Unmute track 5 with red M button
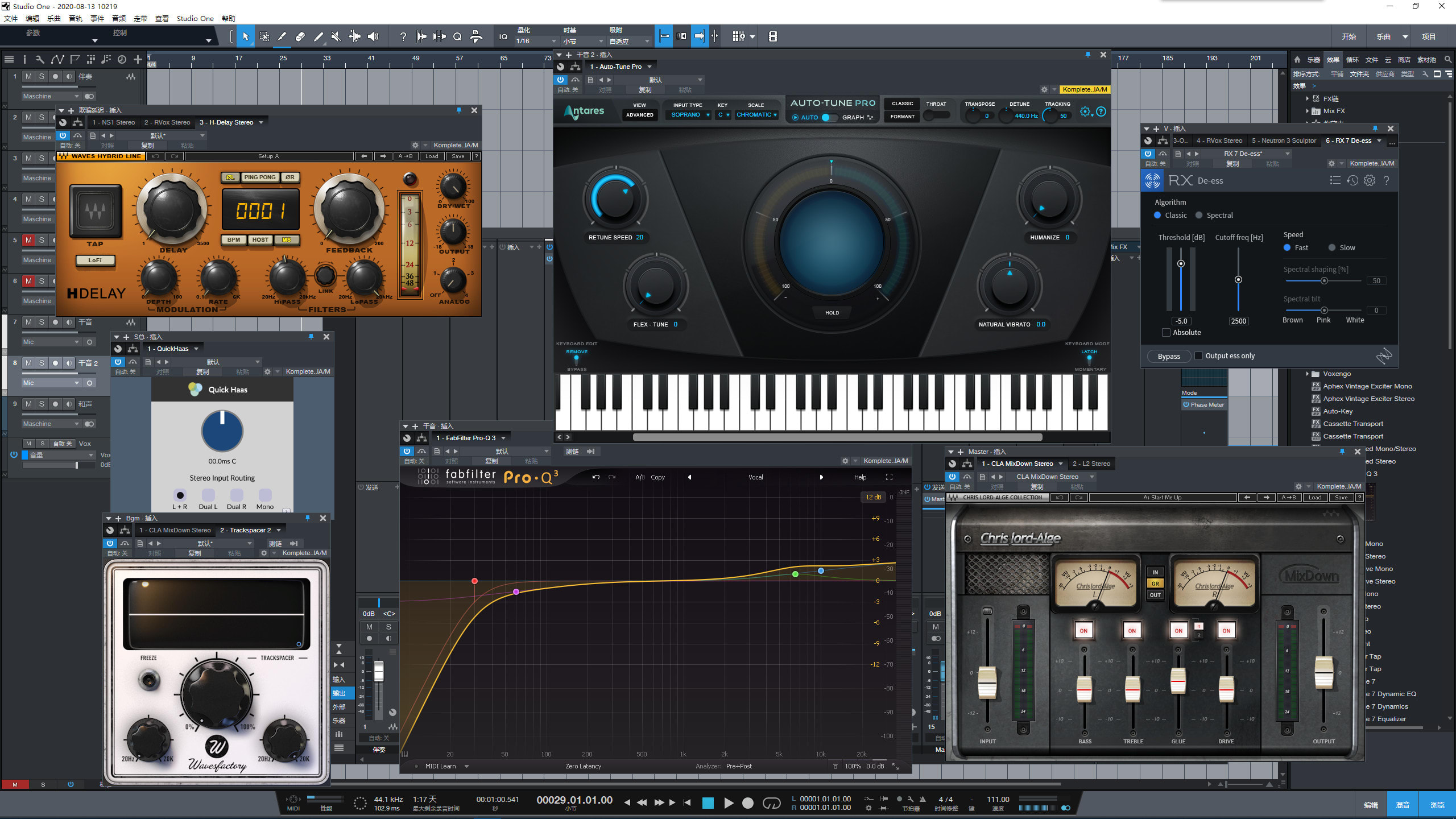Image resolution: width=1456 pixels, height=819 pixels. click(x=28, y=240)
